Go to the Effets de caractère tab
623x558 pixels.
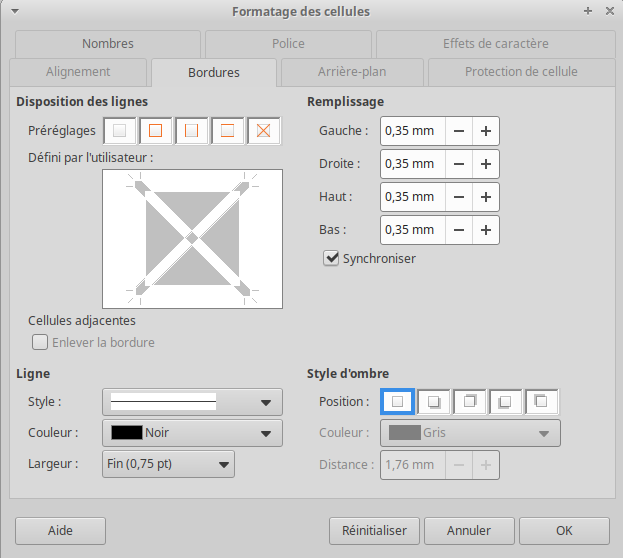(495, 44)
